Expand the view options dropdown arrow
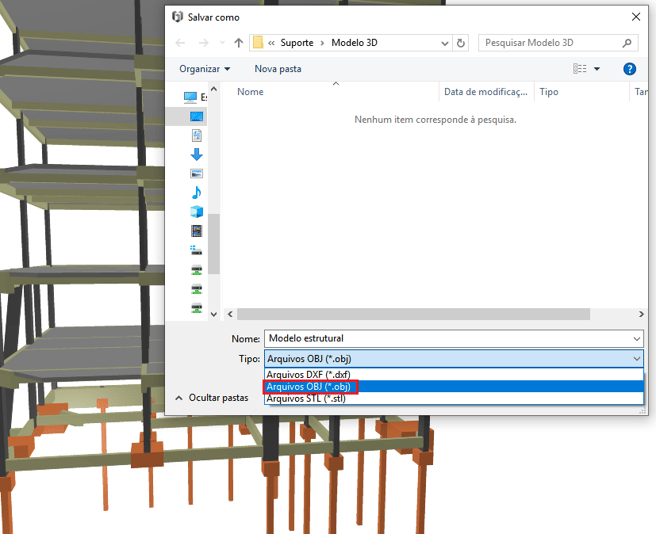This screenshot has width=656, height=534. (597, 69)
